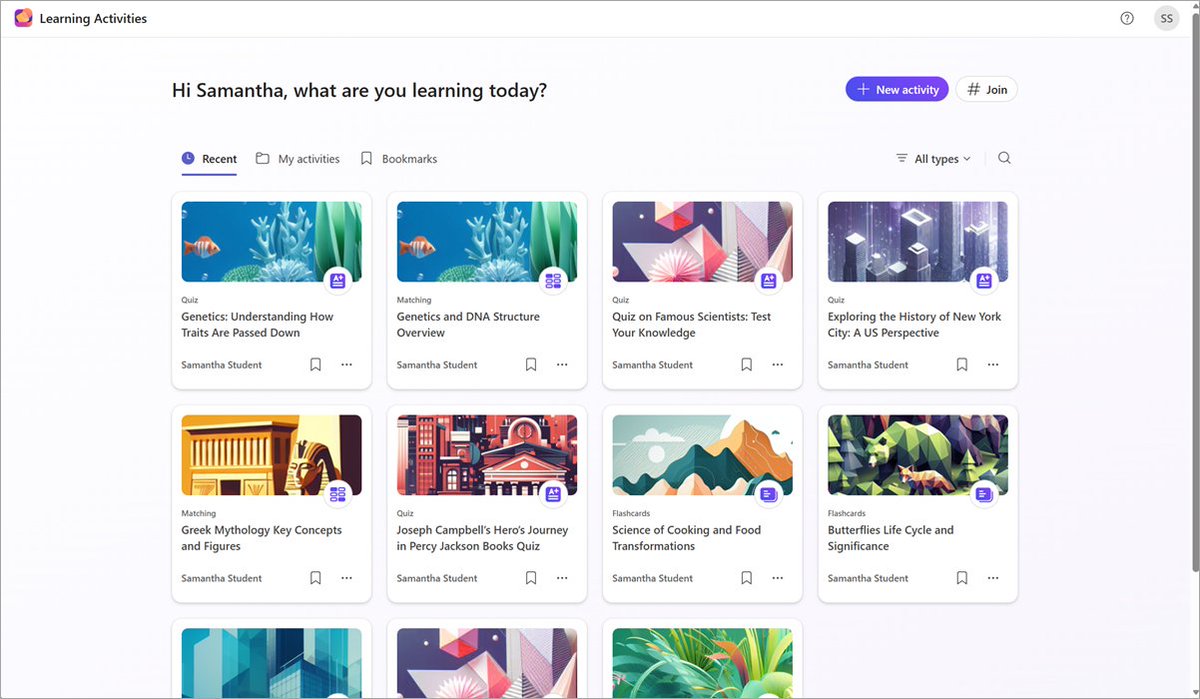Image resolution: width=1200 pixels, height=699 pixels.
Task: Open more options for Quiz on Famous Scientists
Action: 778,365
